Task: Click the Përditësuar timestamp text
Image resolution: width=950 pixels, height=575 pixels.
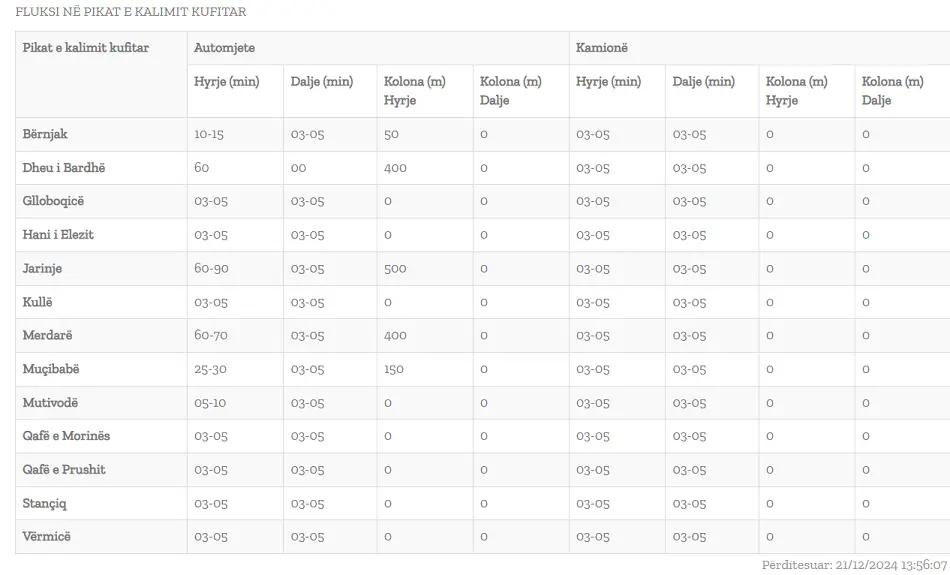Action: pos(854,565)
